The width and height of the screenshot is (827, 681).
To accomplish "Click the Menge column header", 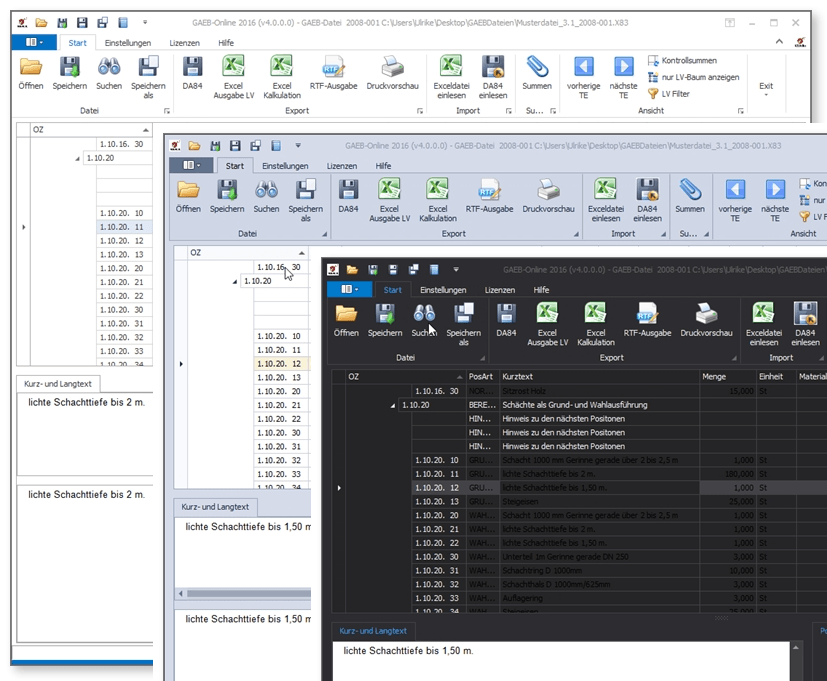I will (714, 376).
